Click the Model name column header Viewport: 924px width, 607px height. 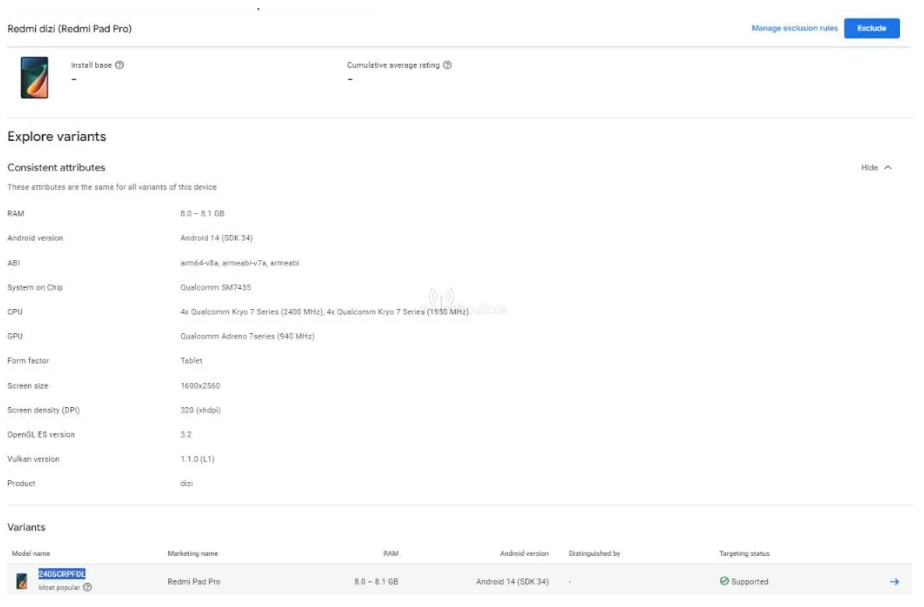click(x=31, y=553)
